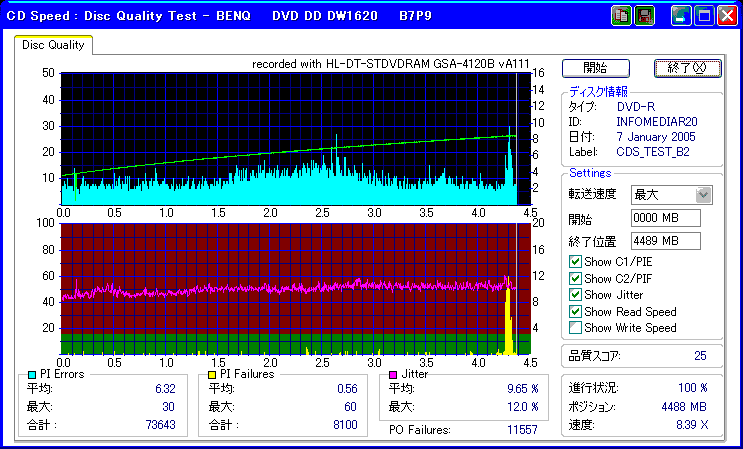Viewport: 743px width, 449px height.
Task: Click the minimize window icon
Action: 681,16
